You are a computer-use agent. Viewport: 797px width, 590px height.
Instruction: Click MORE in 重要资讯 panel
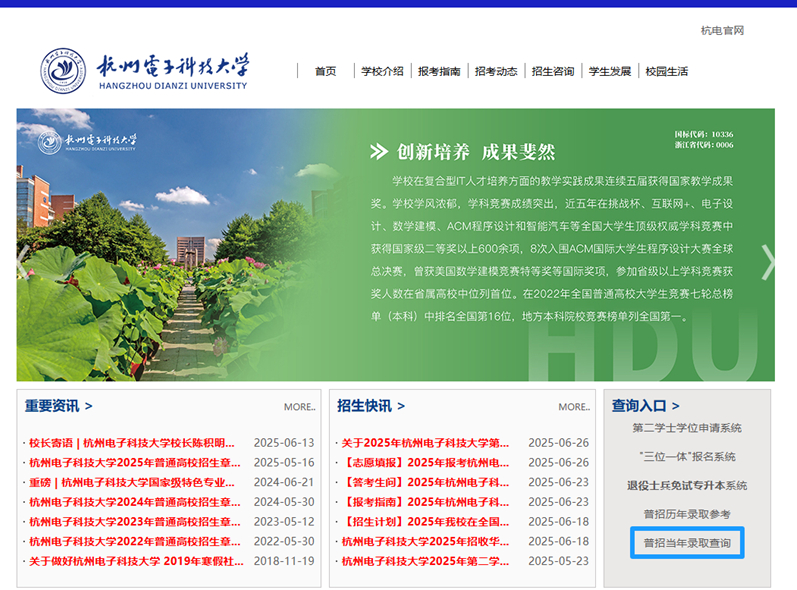click(299, 407)
